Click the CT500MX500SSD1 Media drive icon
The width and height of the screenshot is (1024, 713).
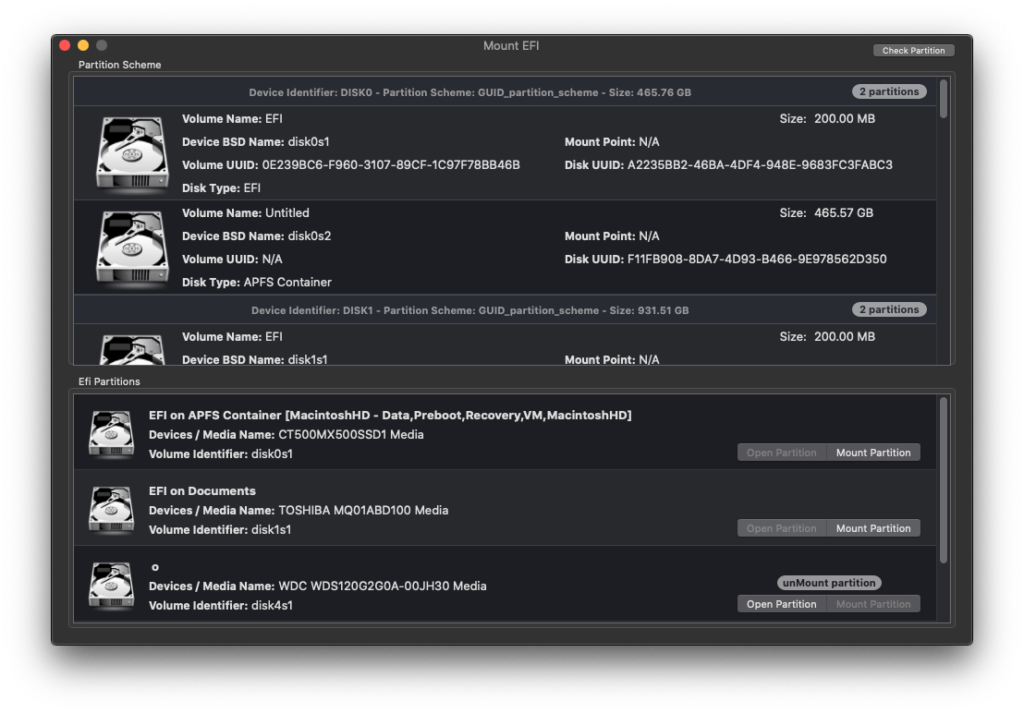point(111,434)
